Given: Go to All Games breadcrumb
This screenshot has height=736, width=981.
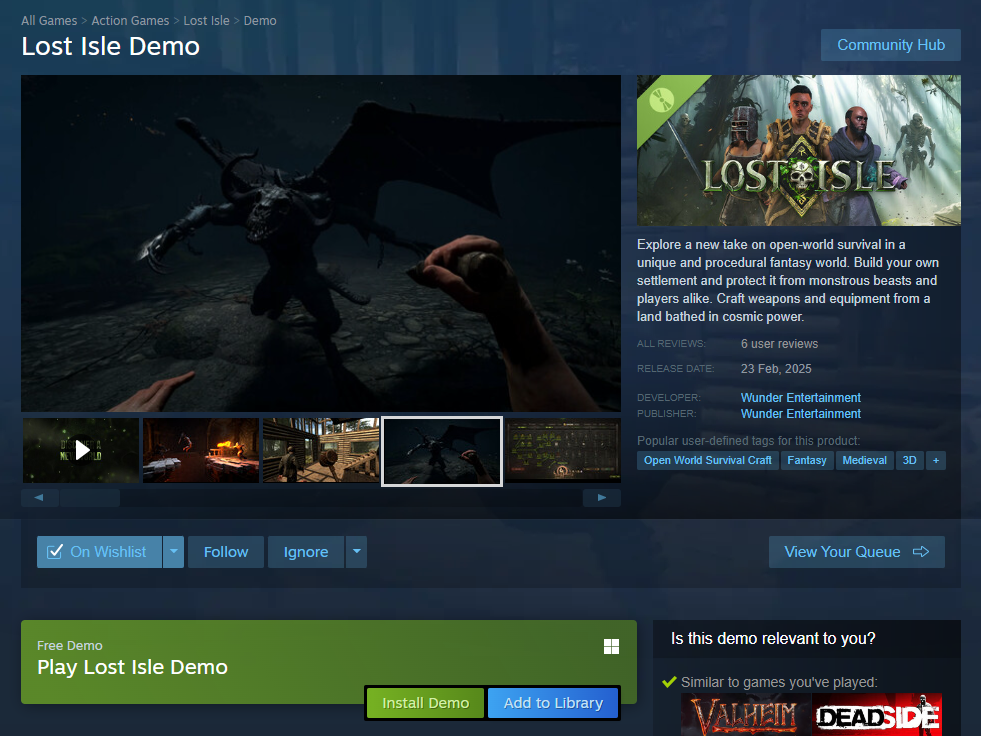Looking at the screenshot, I should 49,21.
